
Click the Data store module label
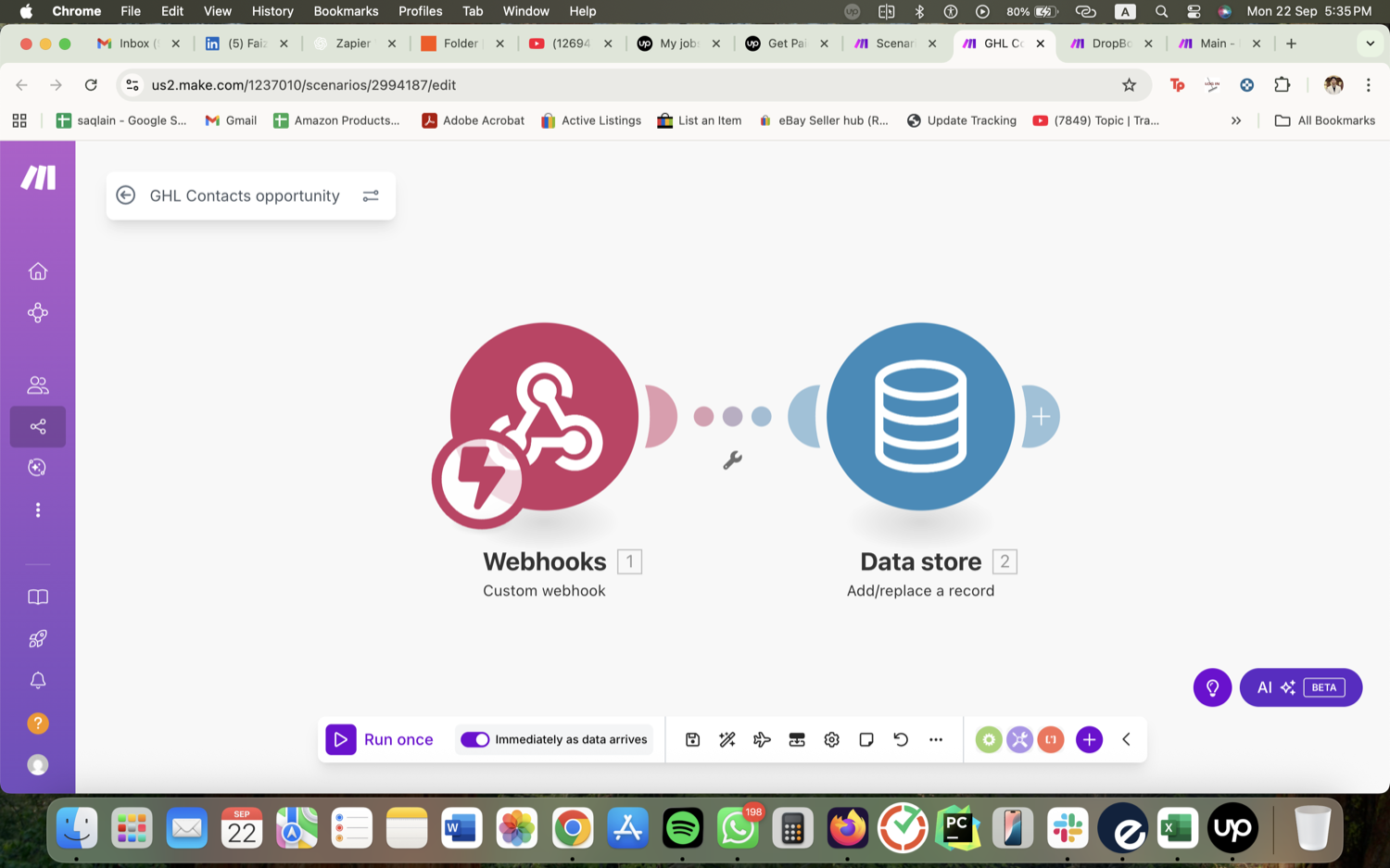(920, 561)
